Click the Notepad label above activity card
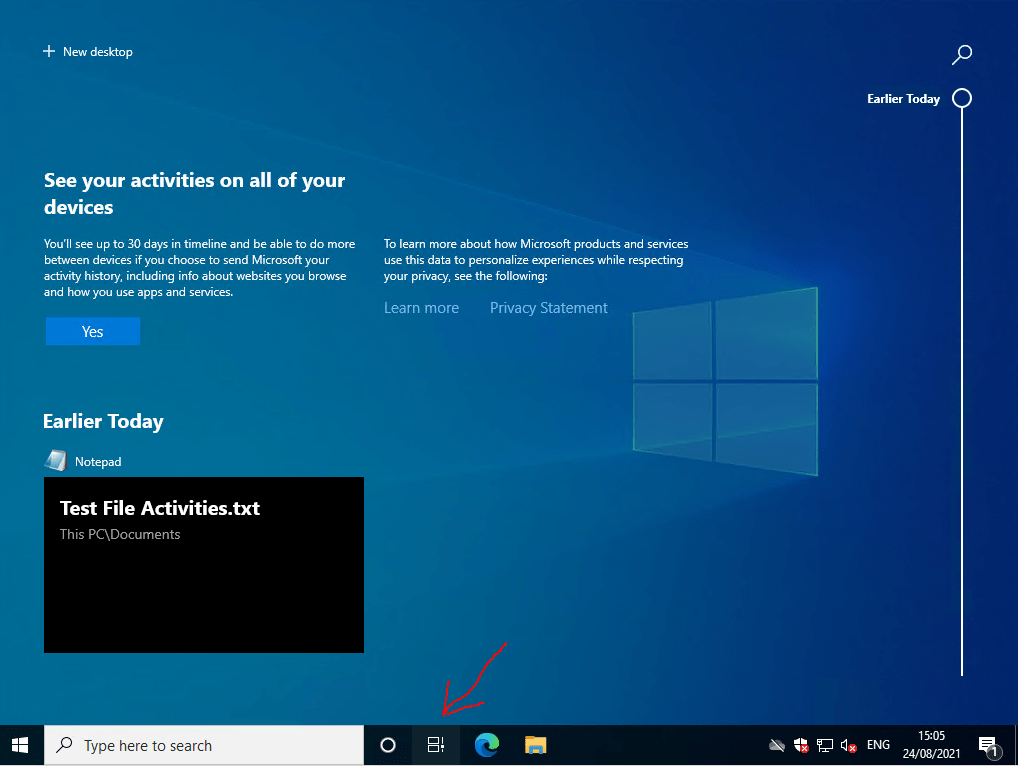This screenshot has width=1018, height=766. tap(98, 462)
